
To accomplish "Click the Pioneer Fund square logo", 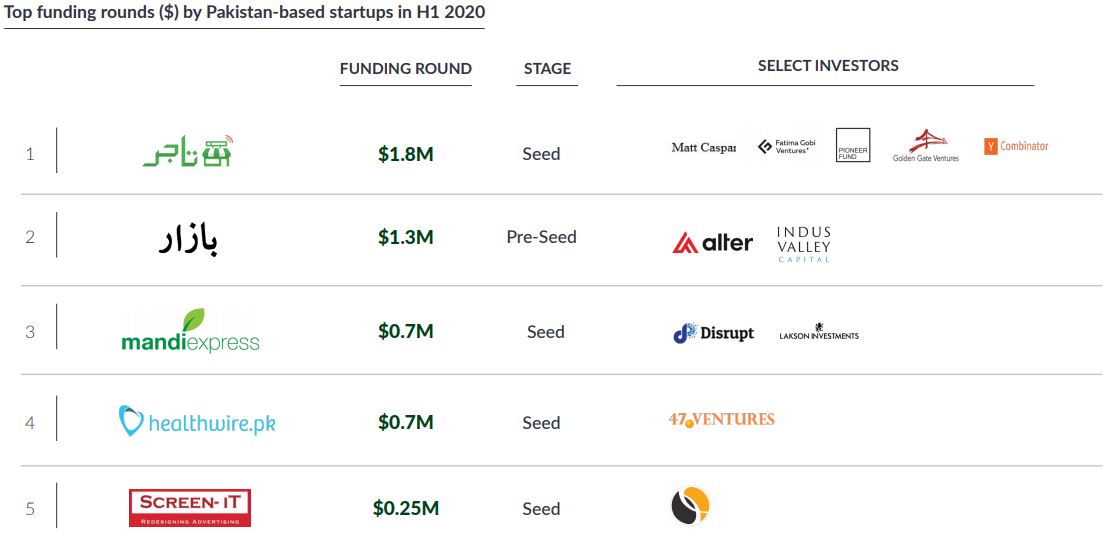I will click(853, 145).
